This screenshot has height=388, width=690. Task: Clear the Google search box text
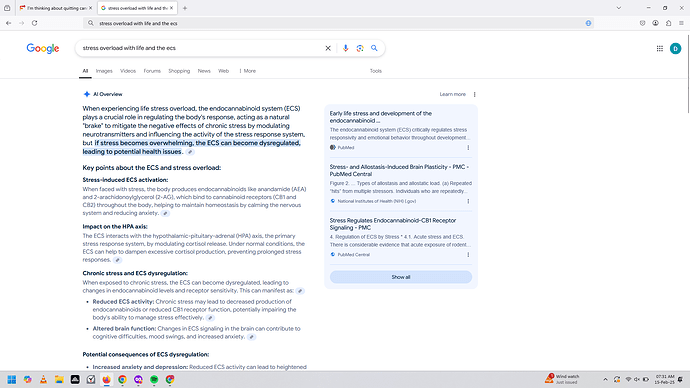point(328,48)
